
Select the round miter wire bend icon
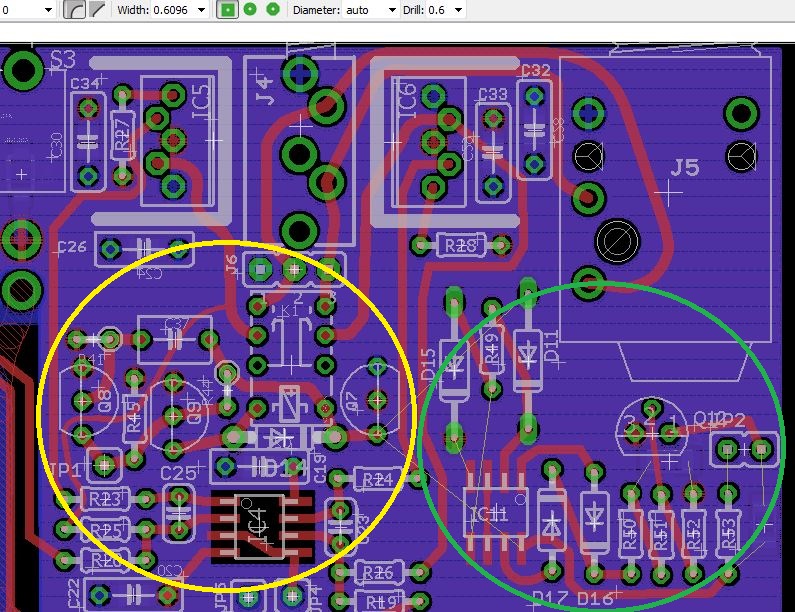[74, 9]
